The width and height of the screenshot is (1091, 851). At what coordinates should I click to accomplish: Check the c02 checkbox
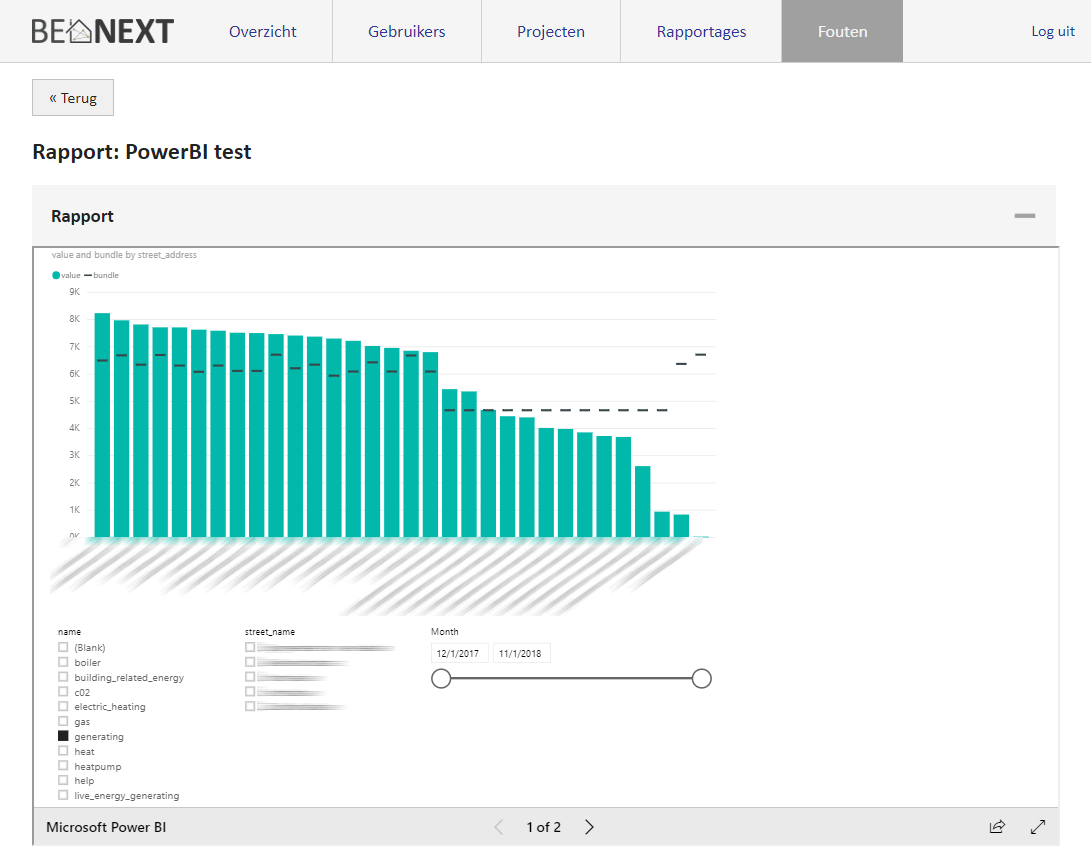coord(63,692)
